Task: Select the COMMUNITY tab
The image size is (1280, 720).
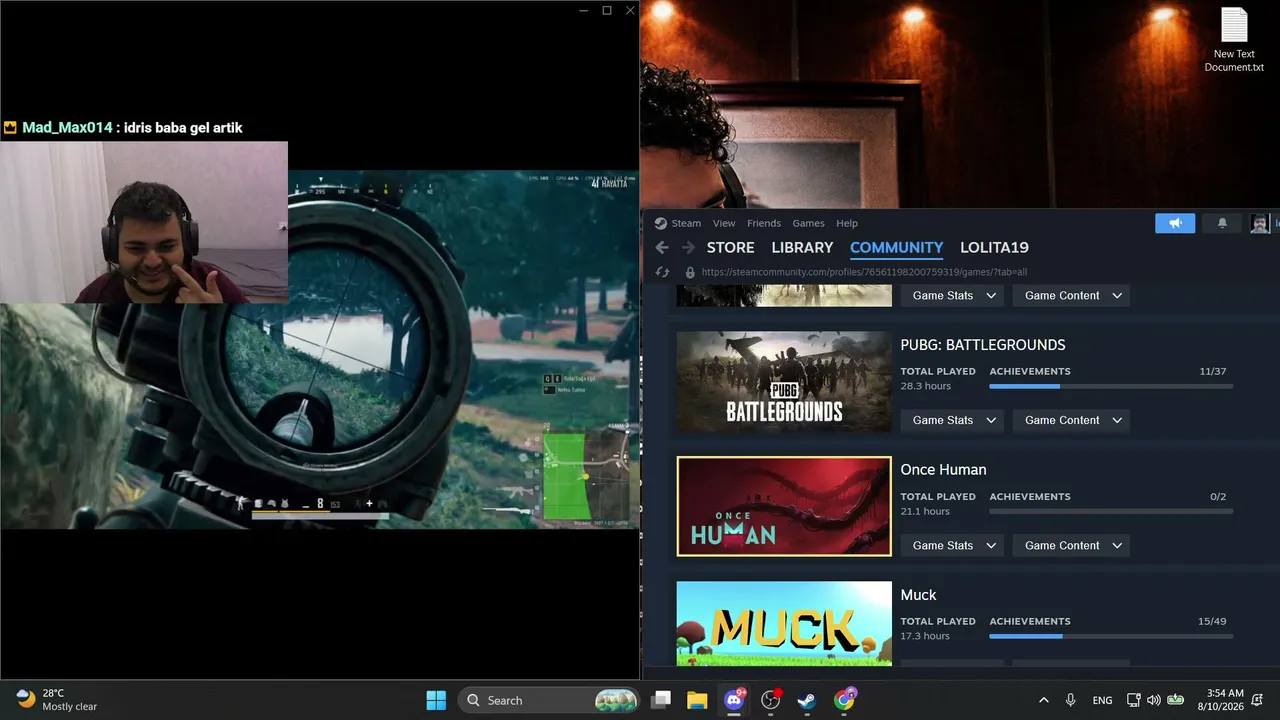Action: tap(897, 248)
